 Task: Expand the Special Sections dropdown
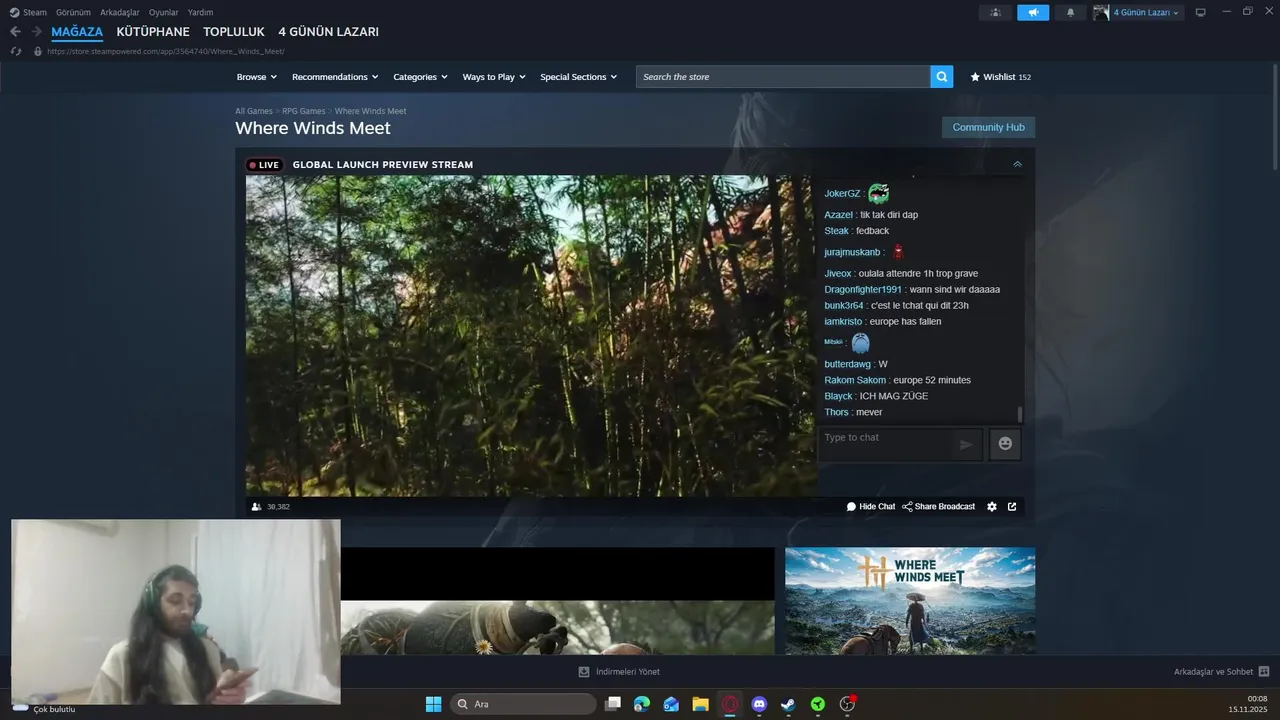(579, 77)
